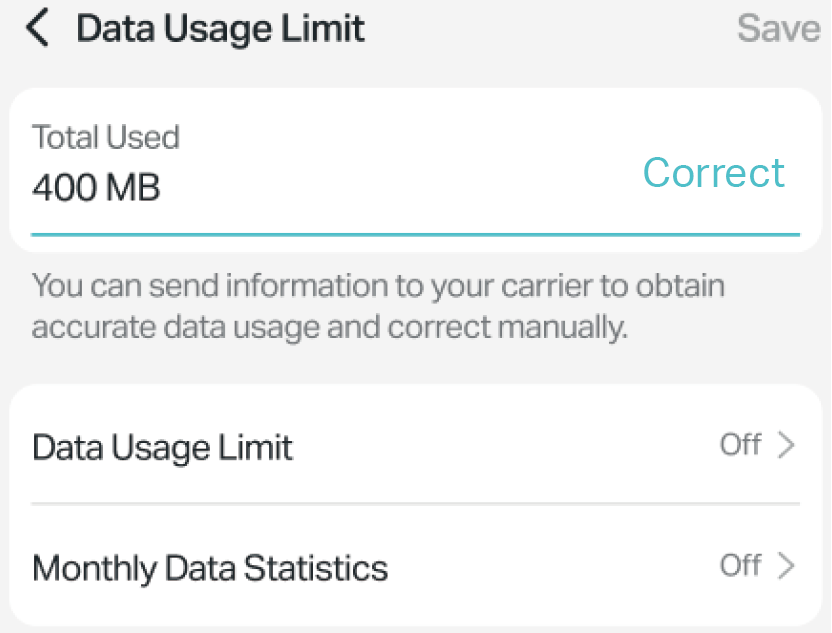Tap the divider between the two settings rows

[x=415, y=504]
